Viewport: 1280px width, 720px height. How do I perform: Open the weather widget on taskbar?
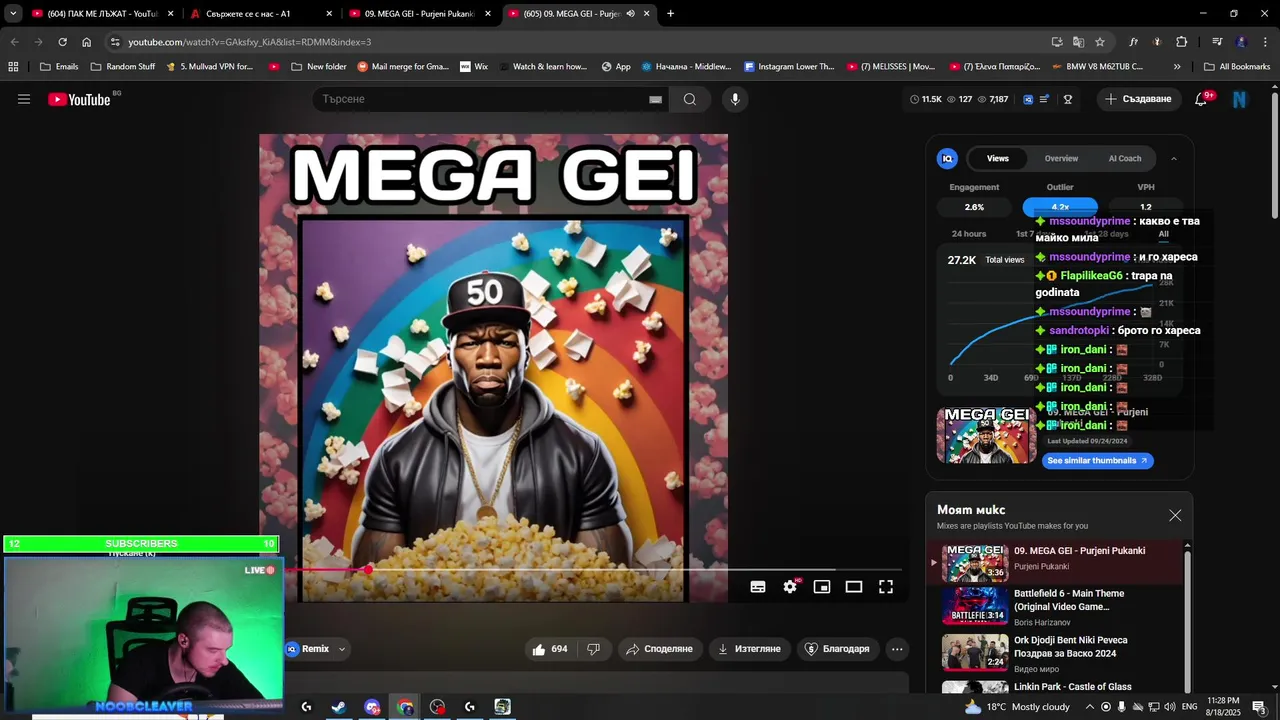click(x=1017, y=707)
